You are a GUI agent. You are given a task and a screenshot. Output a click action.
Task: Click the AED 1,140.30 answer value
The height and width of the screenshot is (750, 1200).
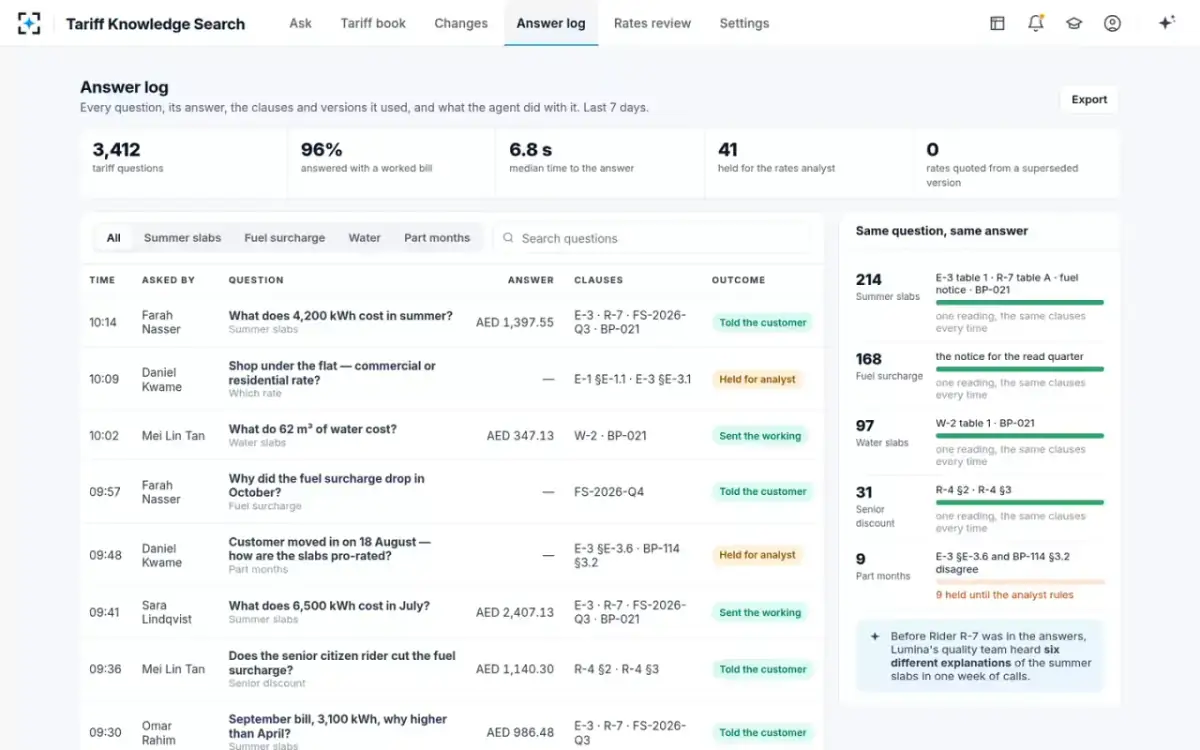click(x=515, y=669)
